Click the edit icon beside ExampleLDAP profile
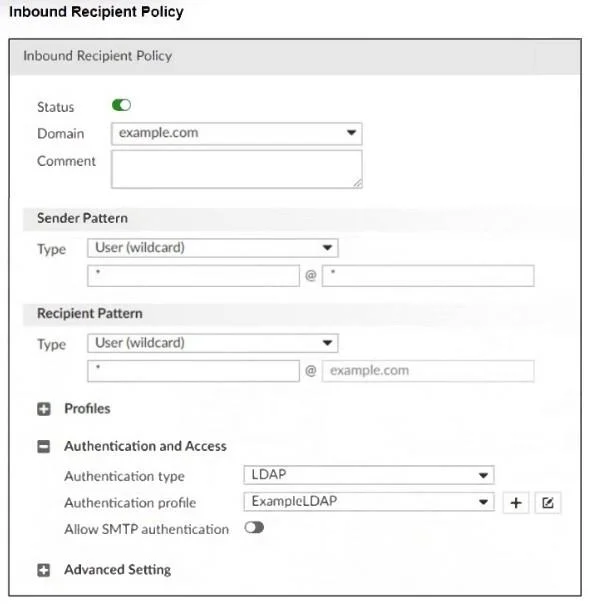This screenshot has height=604, width=590. (x=548, y=502)
